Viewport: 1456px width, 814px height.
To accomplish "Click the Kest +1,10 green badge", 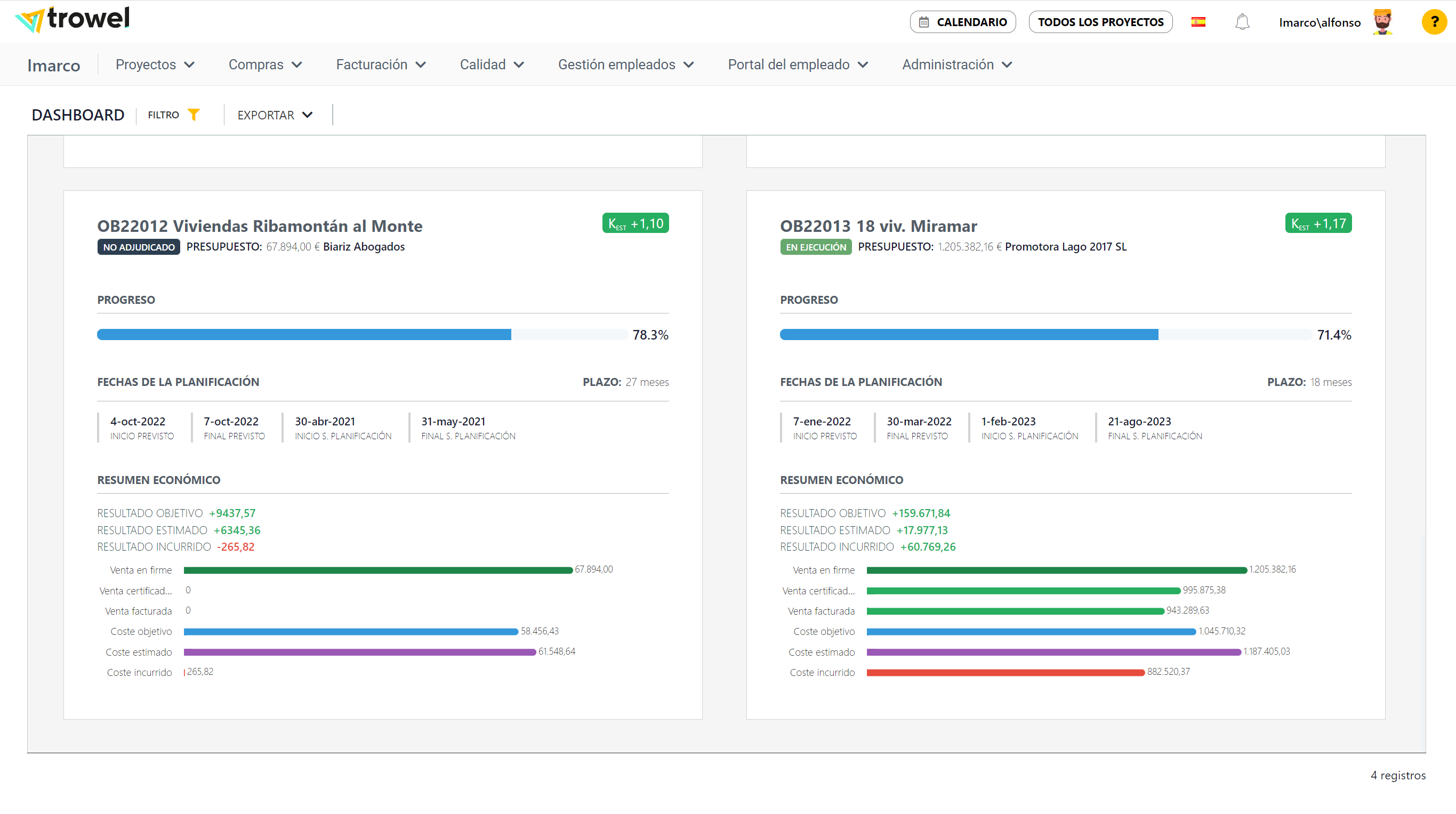I will [x=636, y=223].
